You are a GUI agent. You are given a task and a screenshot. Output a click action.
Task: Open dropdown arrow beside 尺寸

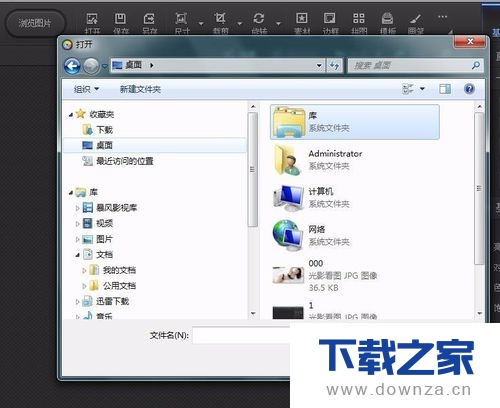(201, 24)
